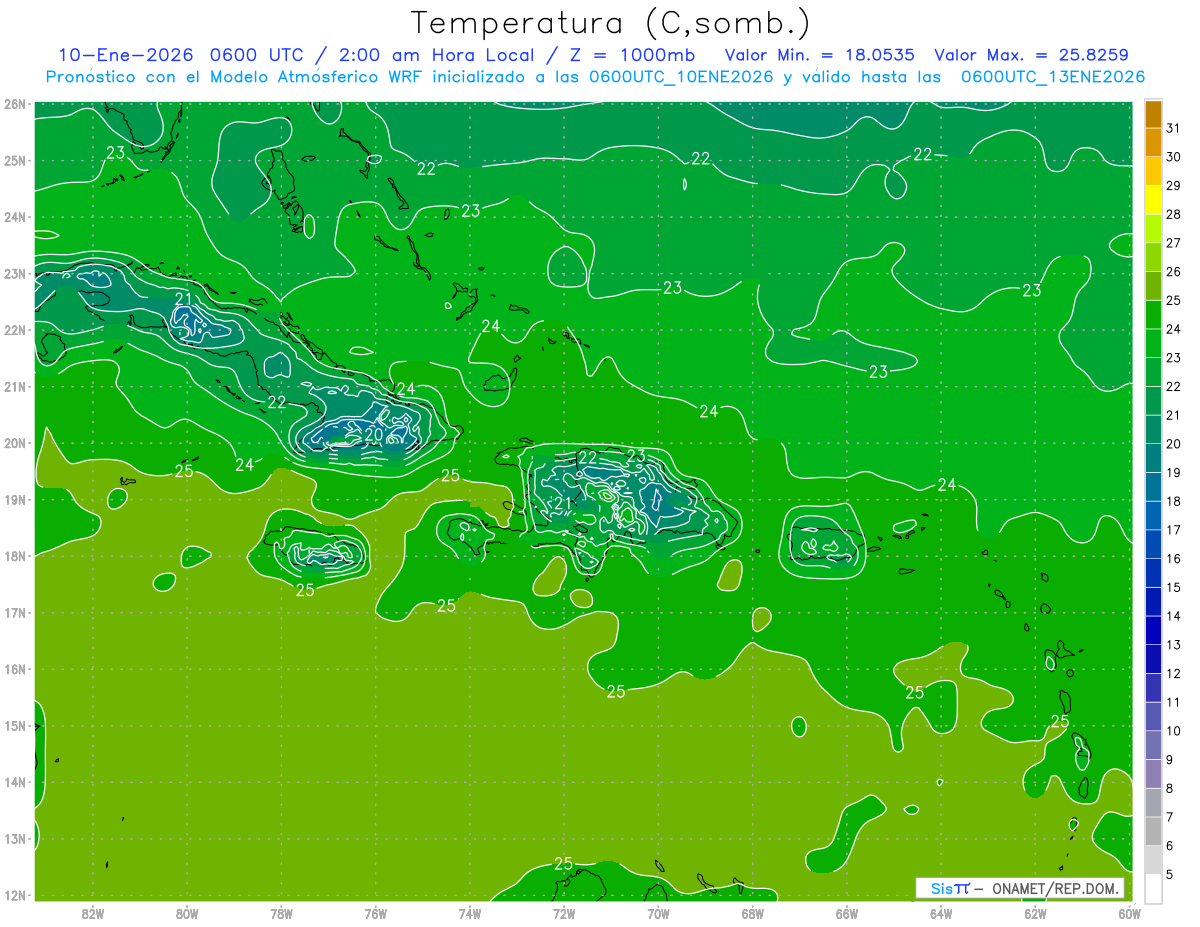Viewport: 1200px width, 927px height.
Task: Click the '0600UTC_13ENE2026' valid-until timestamp
Action: (1052, 77)
